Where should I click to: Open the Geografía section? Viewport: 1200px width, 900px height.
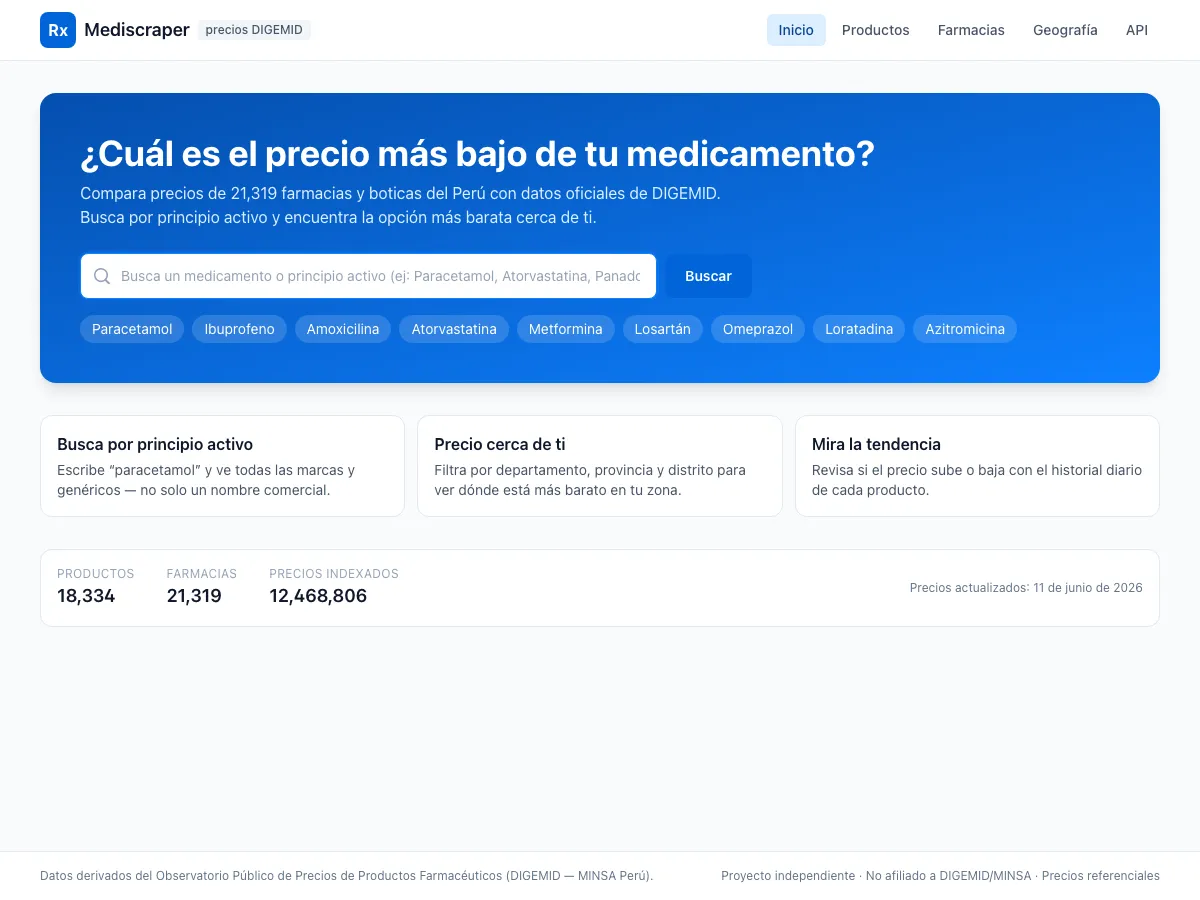click(1065, 30)
